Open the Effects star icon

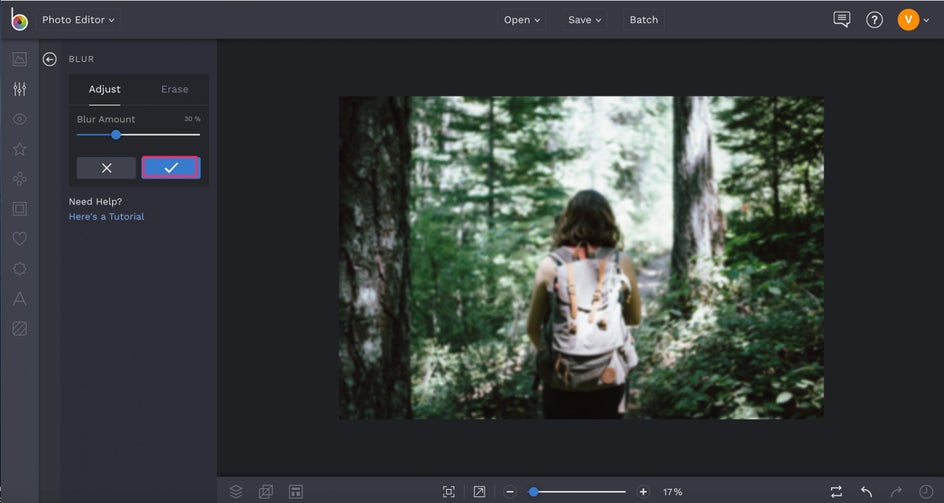pos(19,149)
